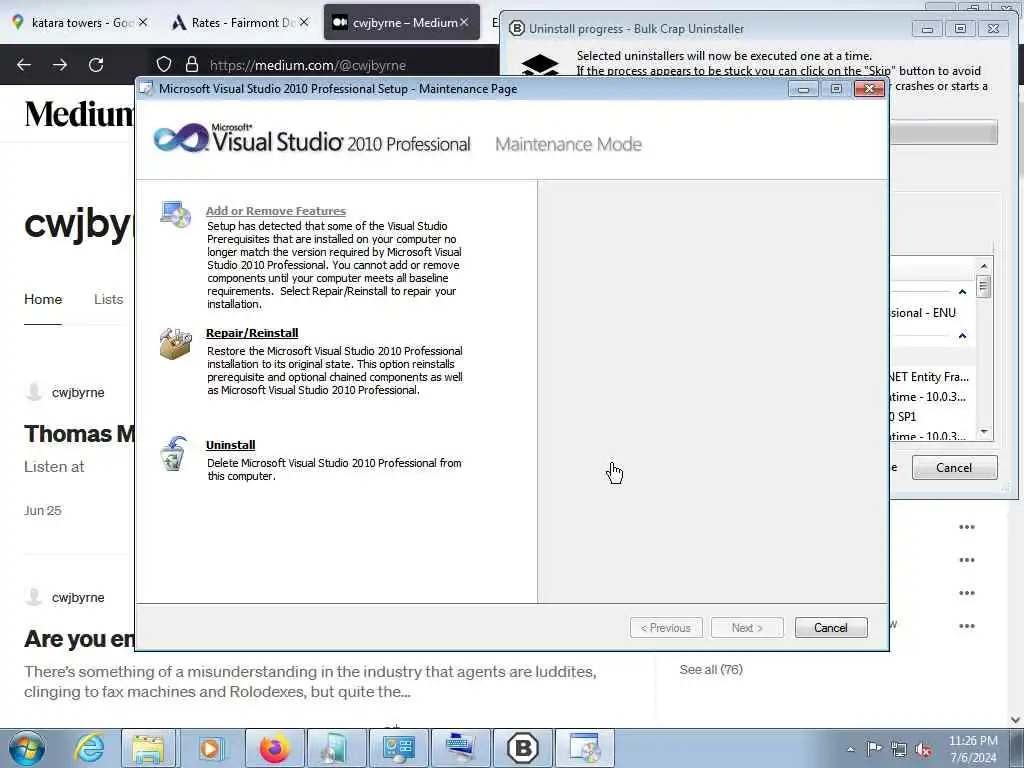Click the uninstaller list scrollbar down arrow
Viewport: 1024px width, 768px height.
984,432
